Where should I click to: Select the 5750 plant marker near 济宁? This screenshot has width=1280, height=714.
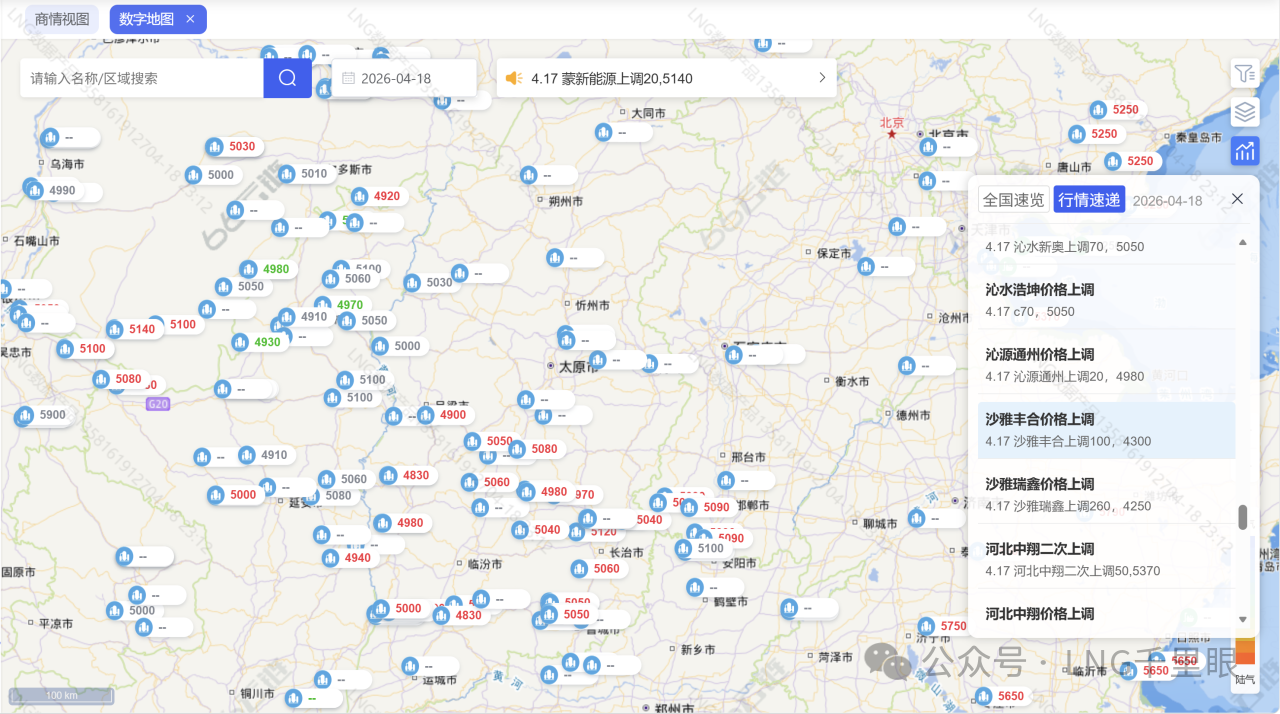point(942,627)
